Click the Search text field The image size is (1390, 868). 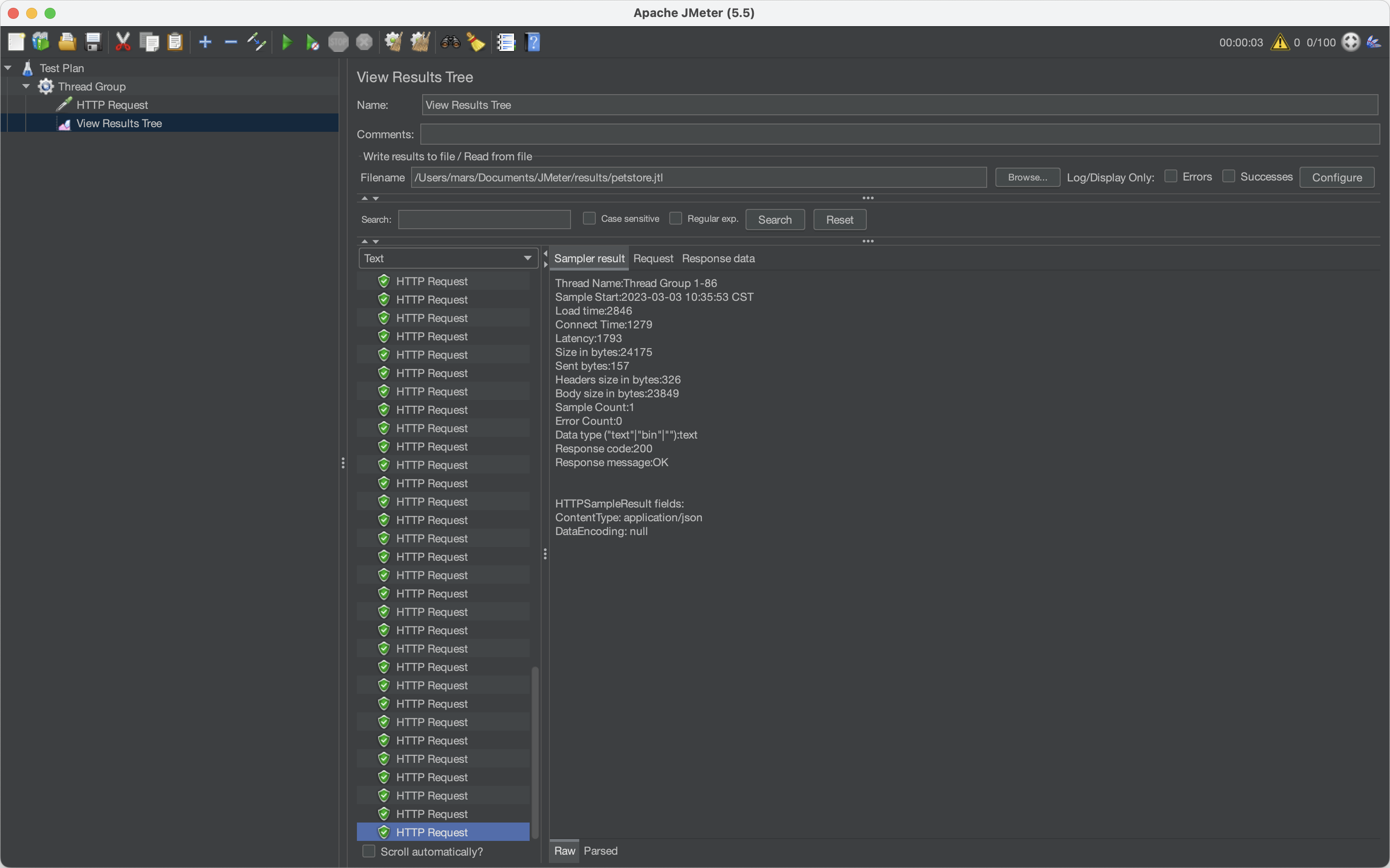tap(484, 220)
